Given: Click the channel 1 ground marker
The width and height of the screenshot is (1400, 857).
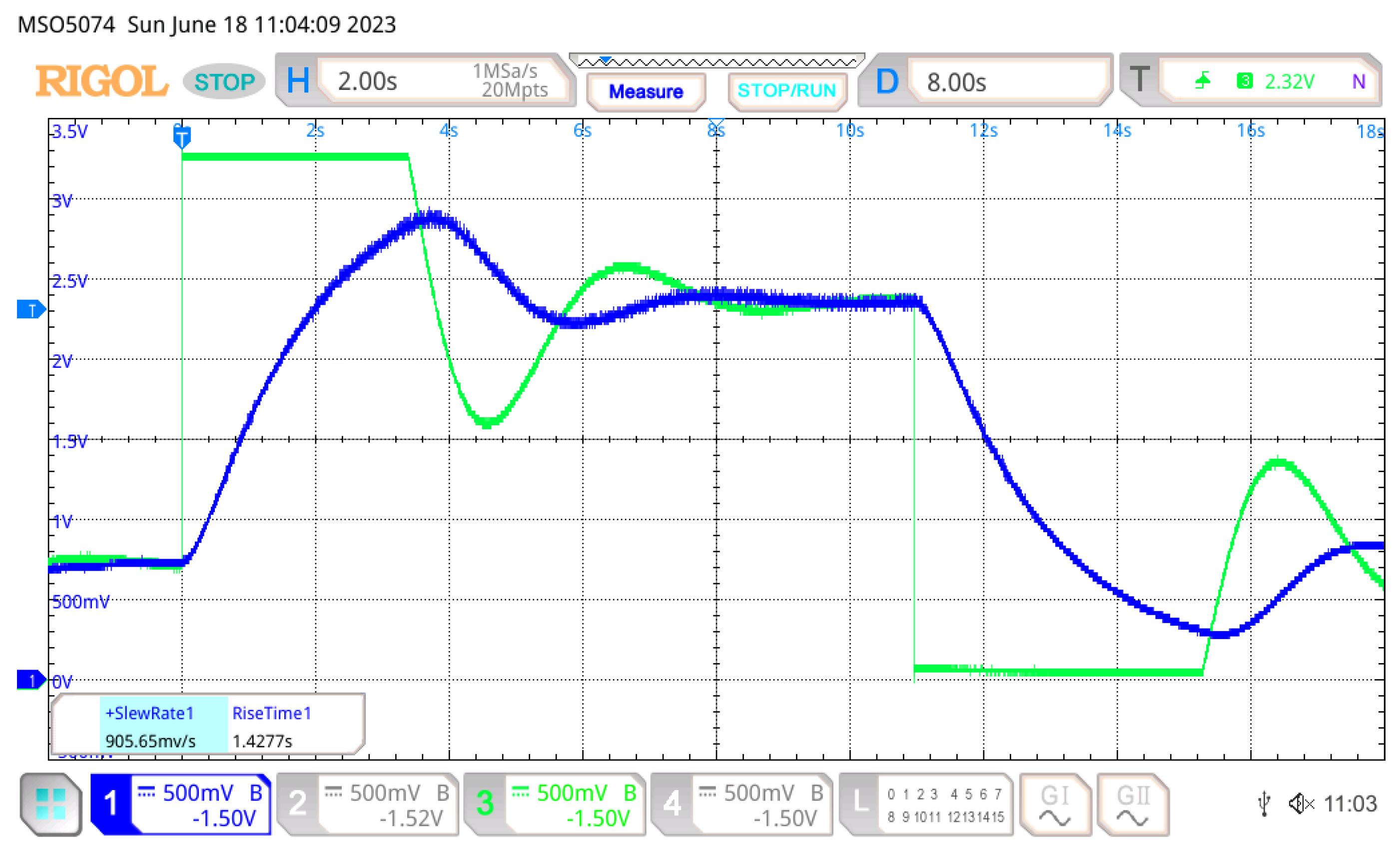Looking at the screenshot, I should click(x=30, y=680).
